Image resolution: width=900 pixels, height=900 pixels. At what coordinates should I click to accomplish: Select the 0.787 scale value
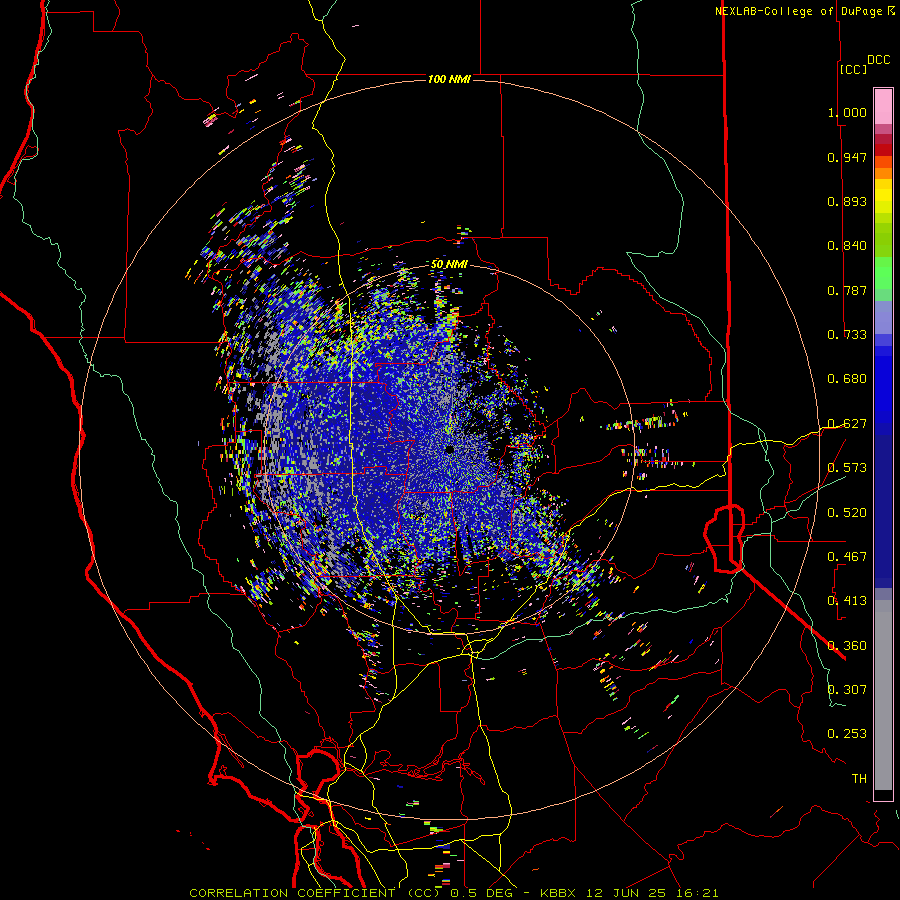tap(847, 290)
